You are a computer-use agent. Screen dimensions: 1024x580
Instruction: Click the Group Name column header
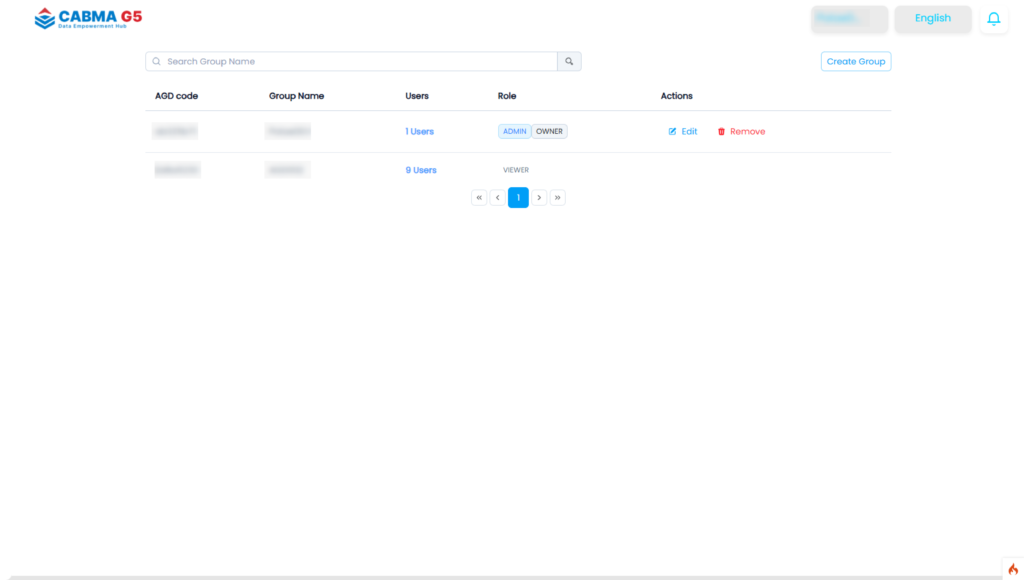pos(296,96)
